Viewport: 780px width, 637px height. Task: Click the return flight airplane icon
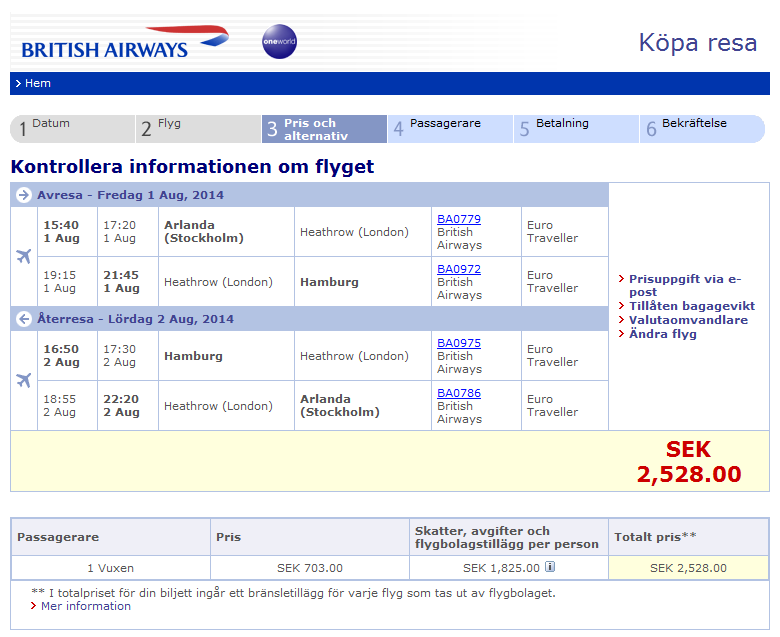pyautogui.click(x=23, y=380)
